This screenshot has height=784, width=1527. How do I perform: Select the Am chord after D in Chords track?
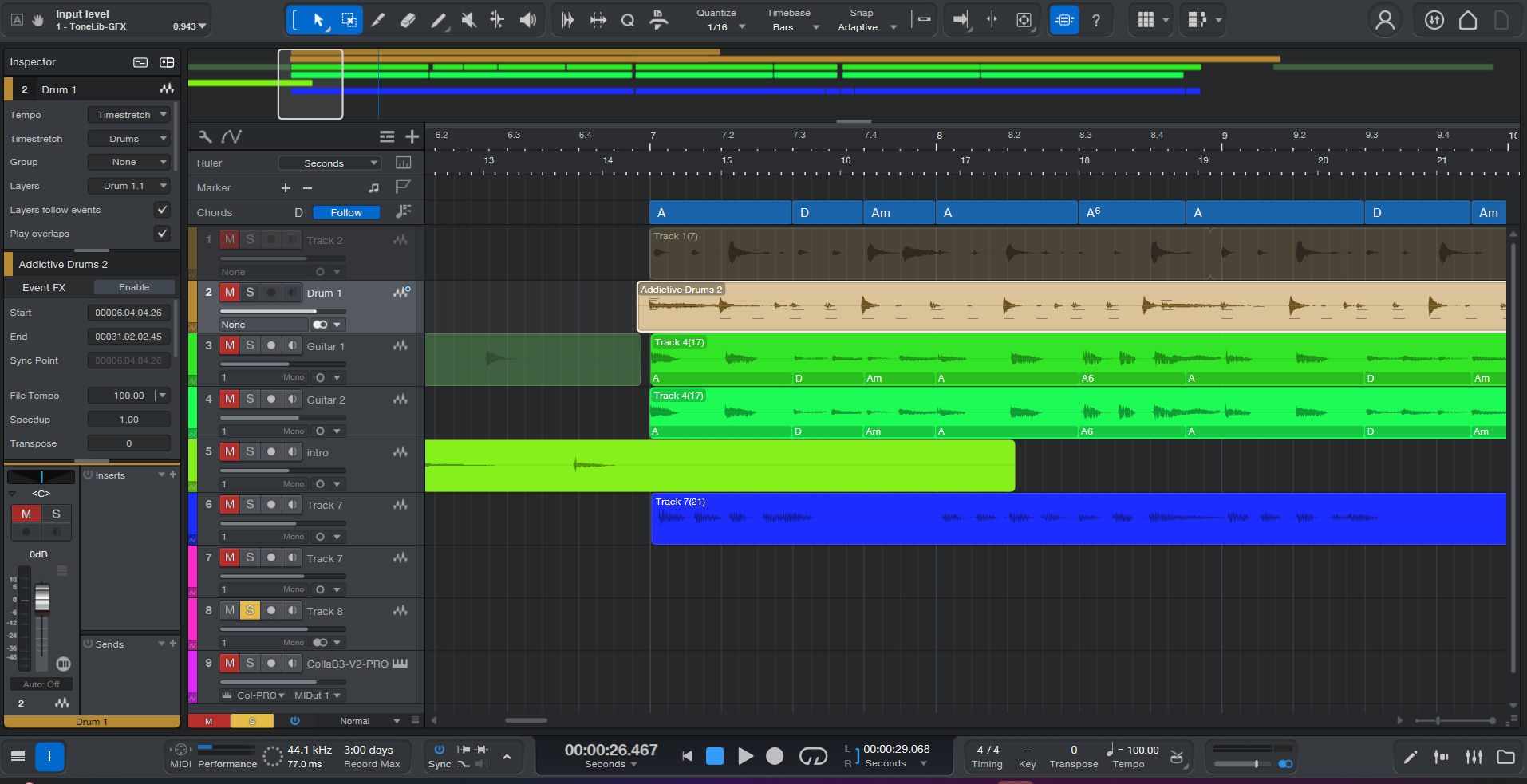[x=898, y=213]
